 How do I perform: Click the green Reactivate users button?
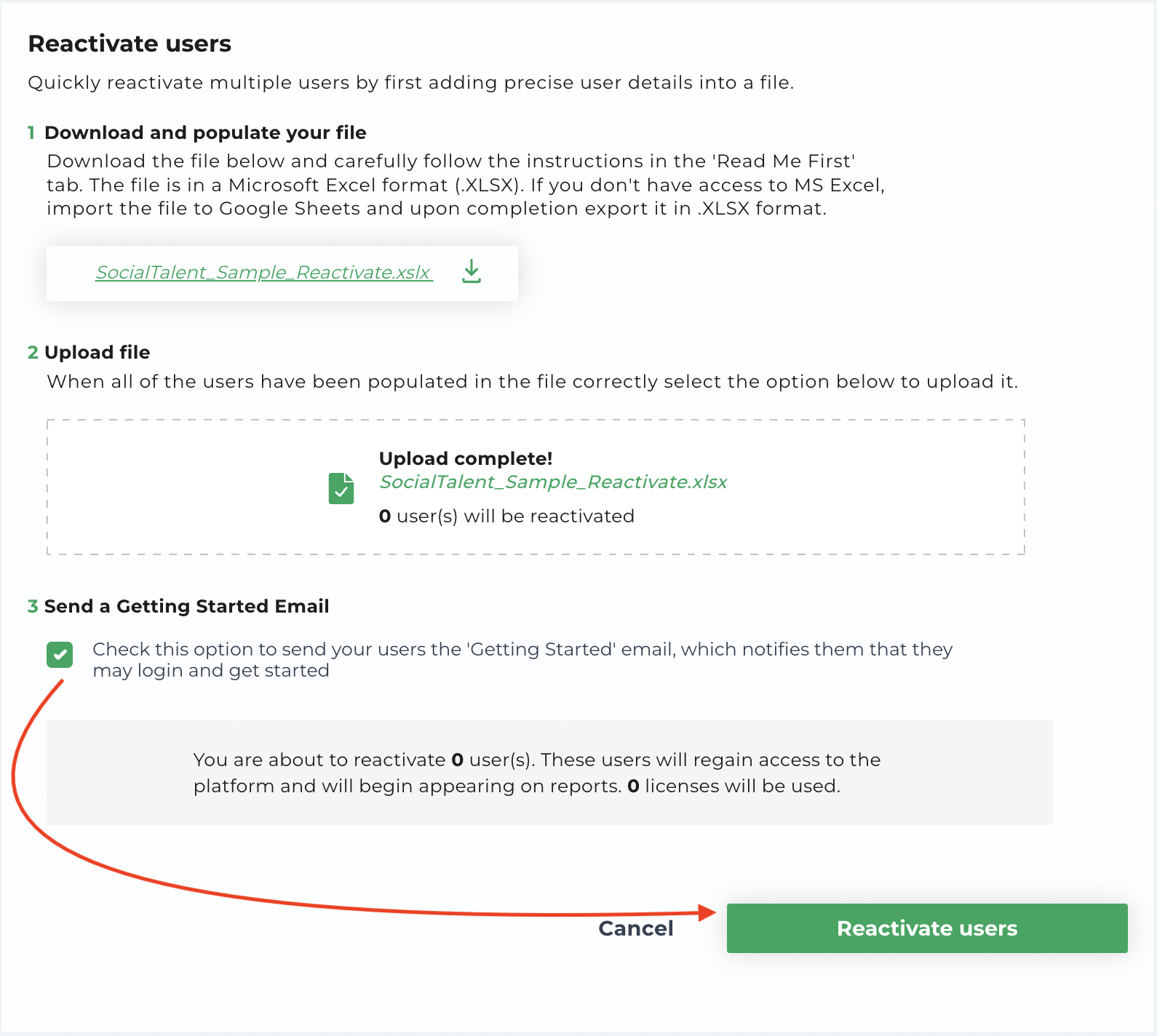927,928
